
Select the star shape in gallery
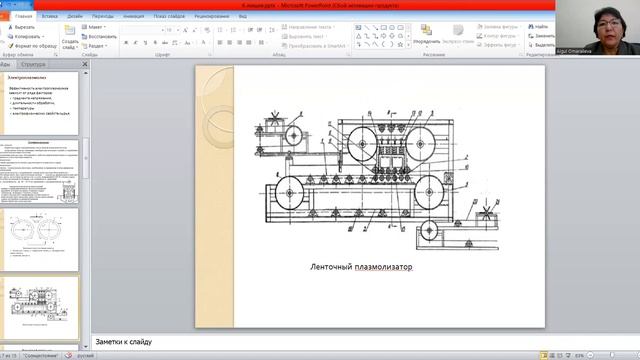click(400, 44)
